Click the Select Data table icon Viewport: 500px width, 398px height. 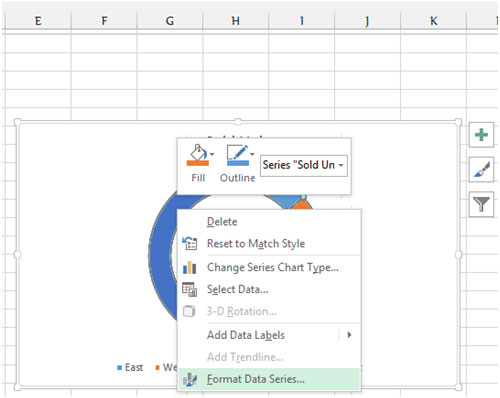190,289
